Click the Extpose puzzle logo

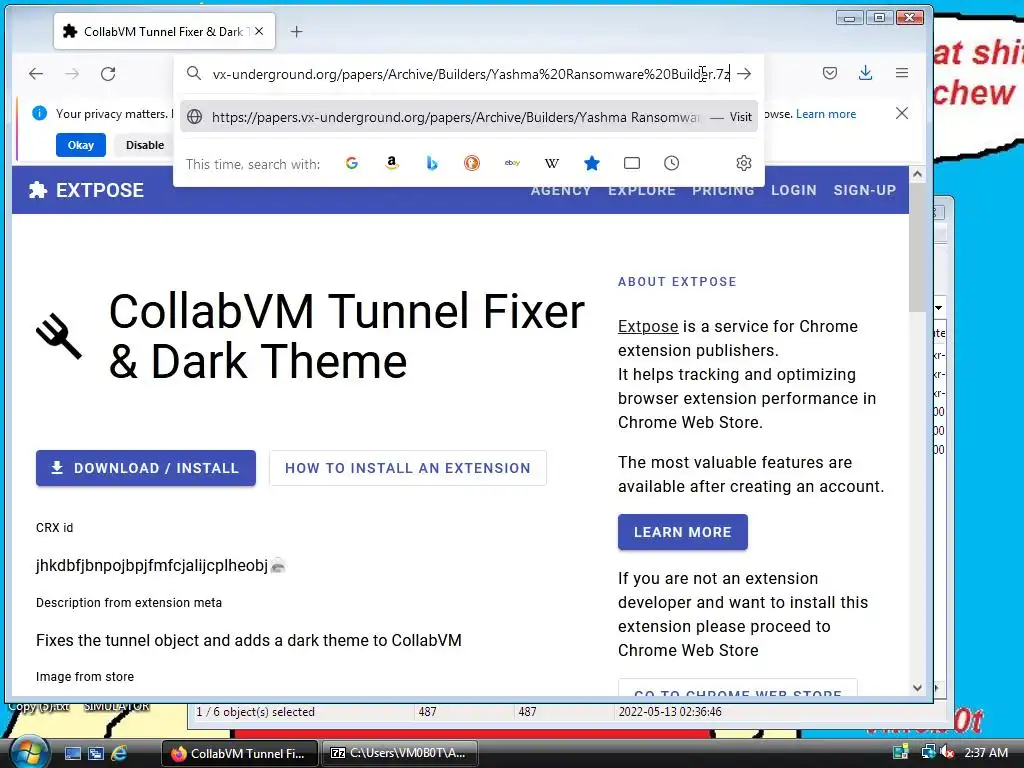click(38, 190)
